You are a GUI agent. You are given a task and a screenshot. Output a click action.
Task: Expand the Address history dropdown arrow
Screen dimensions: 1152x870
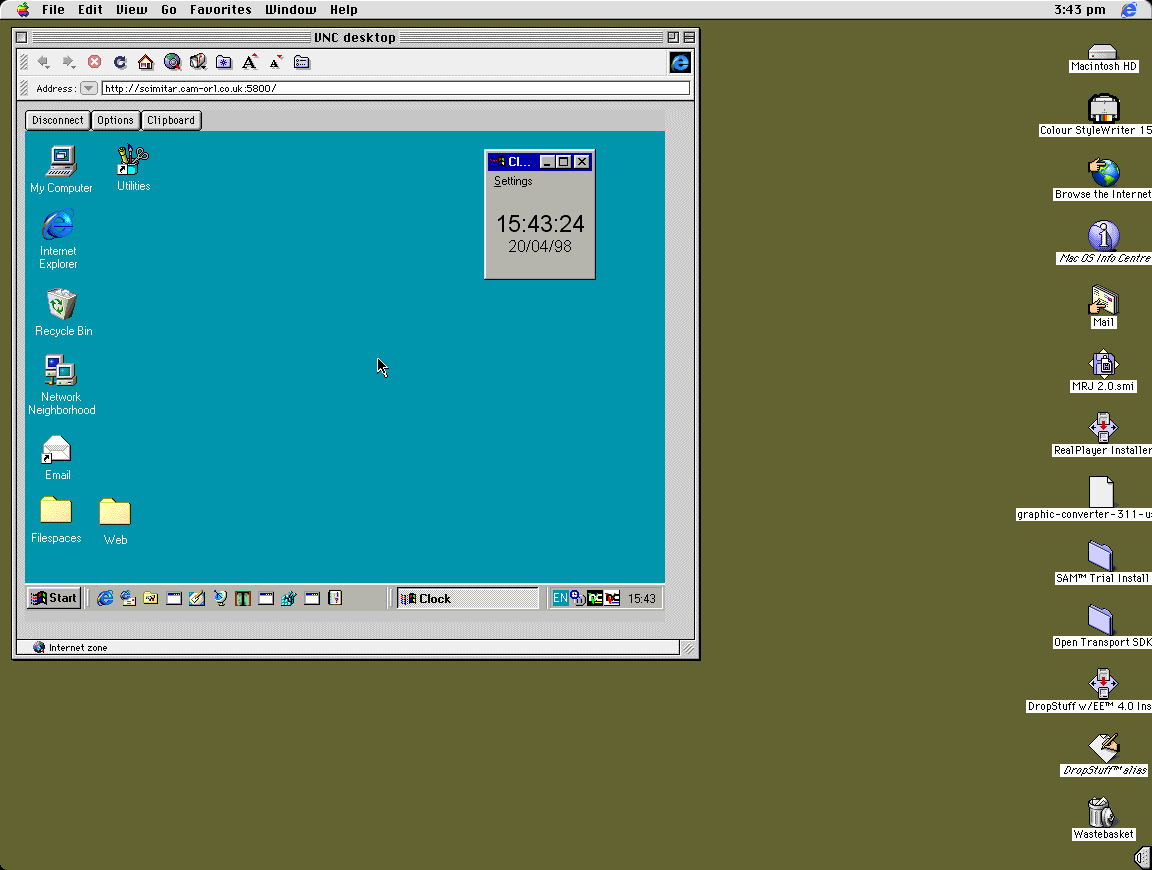(89, 88)
